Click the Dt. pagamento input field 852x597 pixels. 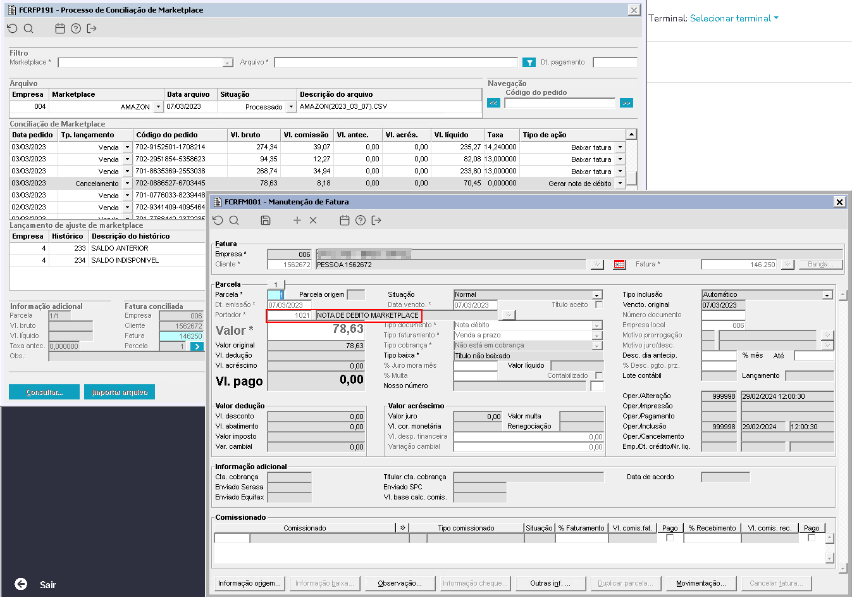pos(615,62)
